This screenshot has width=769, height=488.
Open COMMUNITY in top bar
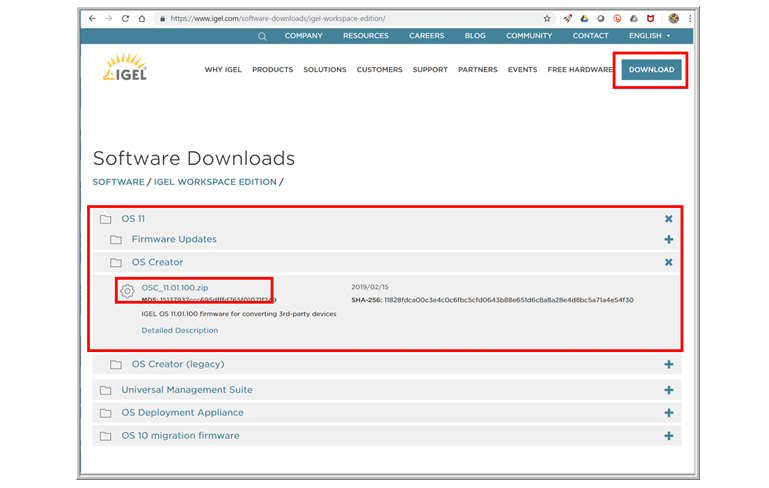point(529,36)
